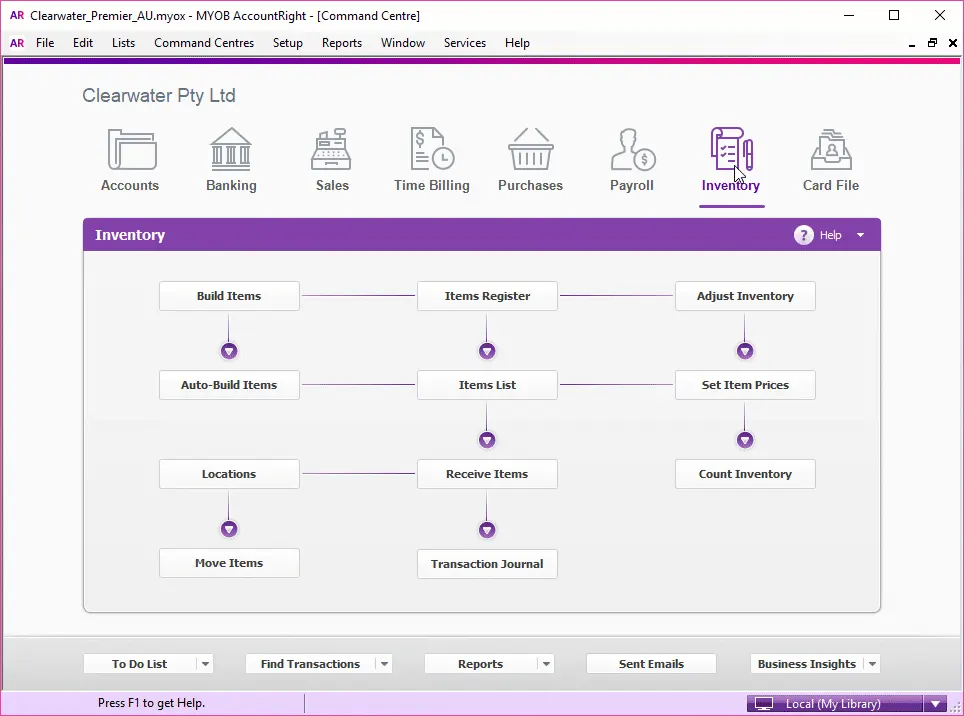The image size is (964, 716).
Task: Click the Set Item Prices button
Action: [745, 385]
